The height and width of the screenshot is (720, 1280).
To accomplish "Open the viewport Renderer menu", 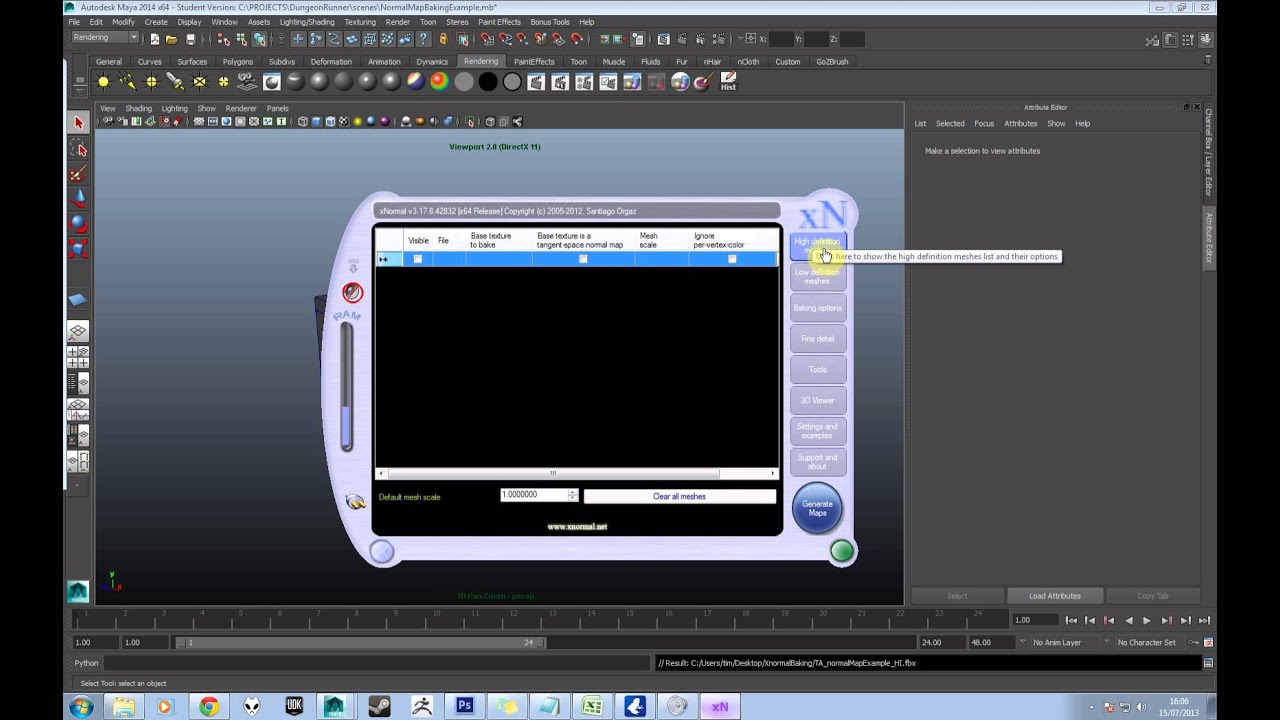I will coord(241,108).
